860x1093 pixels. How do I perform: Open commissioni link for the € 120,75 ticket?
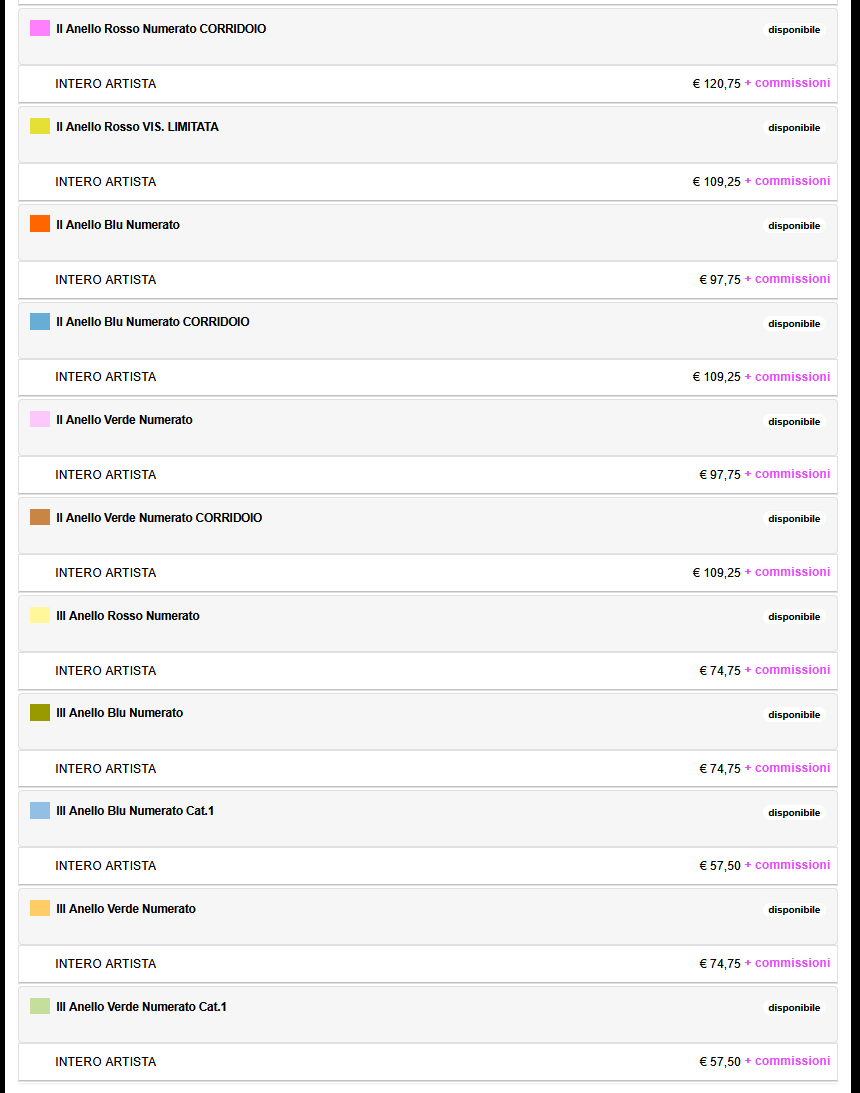click(788, 83)
